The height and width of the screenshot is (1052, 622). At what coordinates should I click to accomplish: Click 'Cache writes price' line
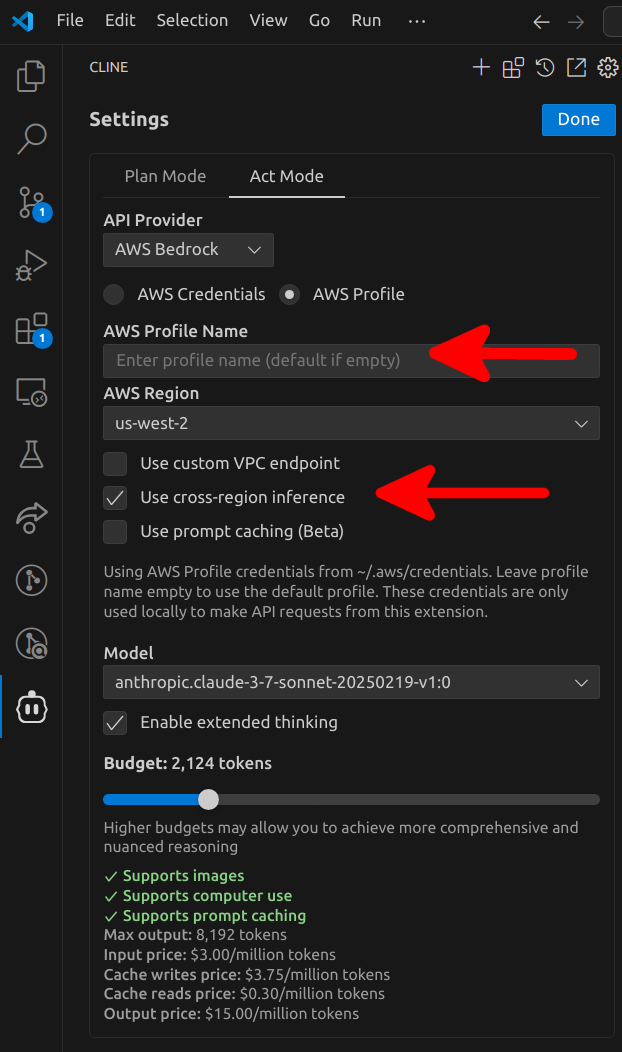click(247, 975)
